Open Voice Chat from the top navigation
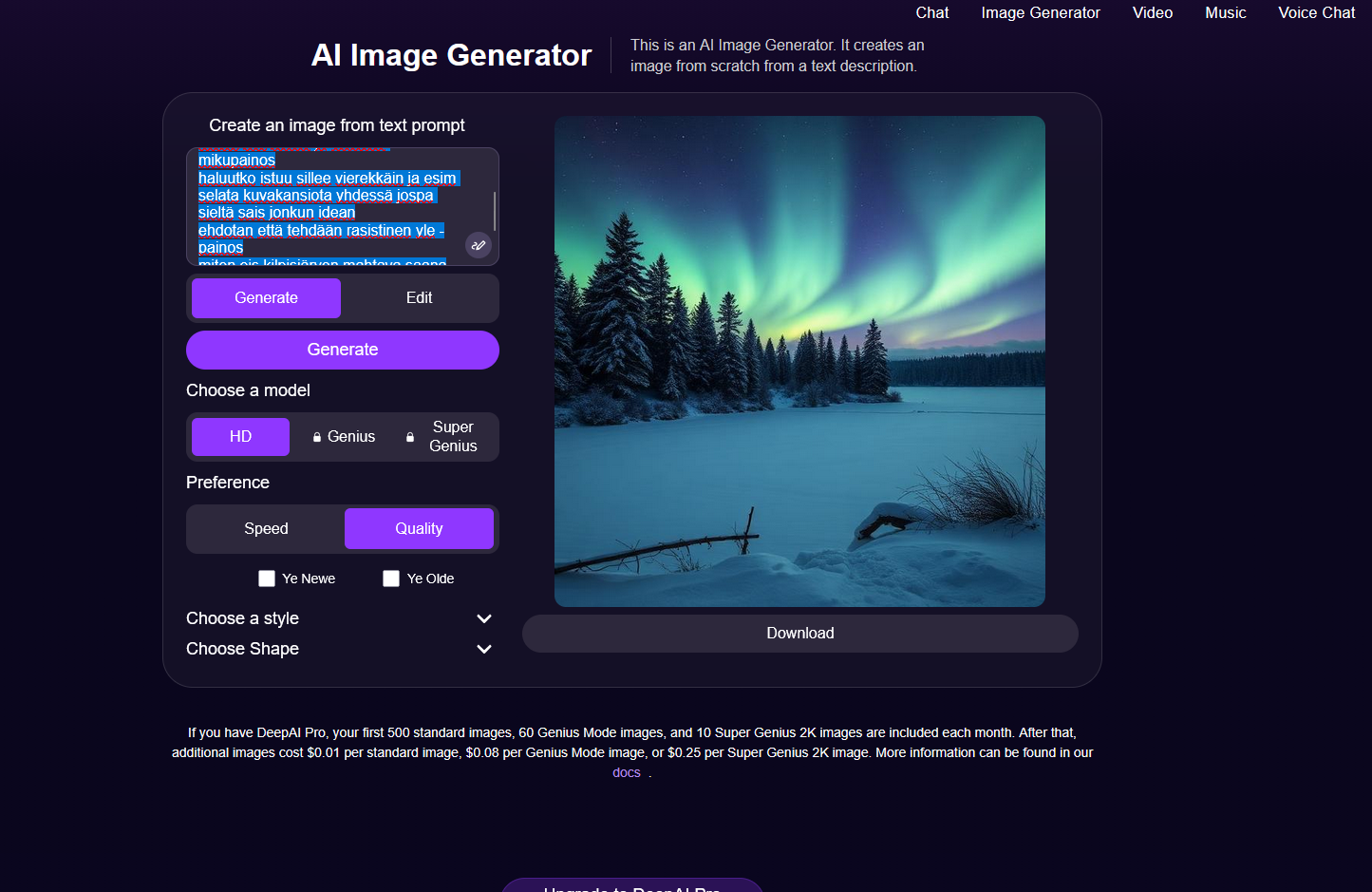 point(1317,12)
